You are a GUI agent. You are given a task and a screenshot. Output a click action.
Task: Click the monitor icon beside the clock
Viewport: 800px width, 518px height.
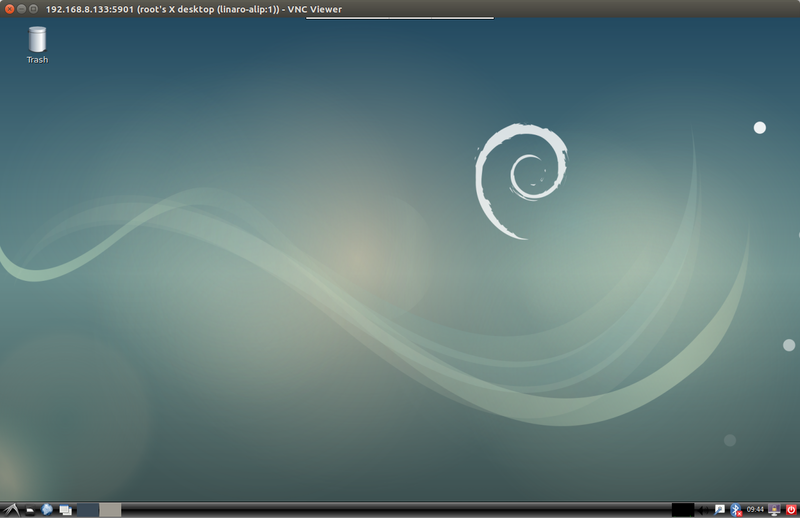[773, 510]
